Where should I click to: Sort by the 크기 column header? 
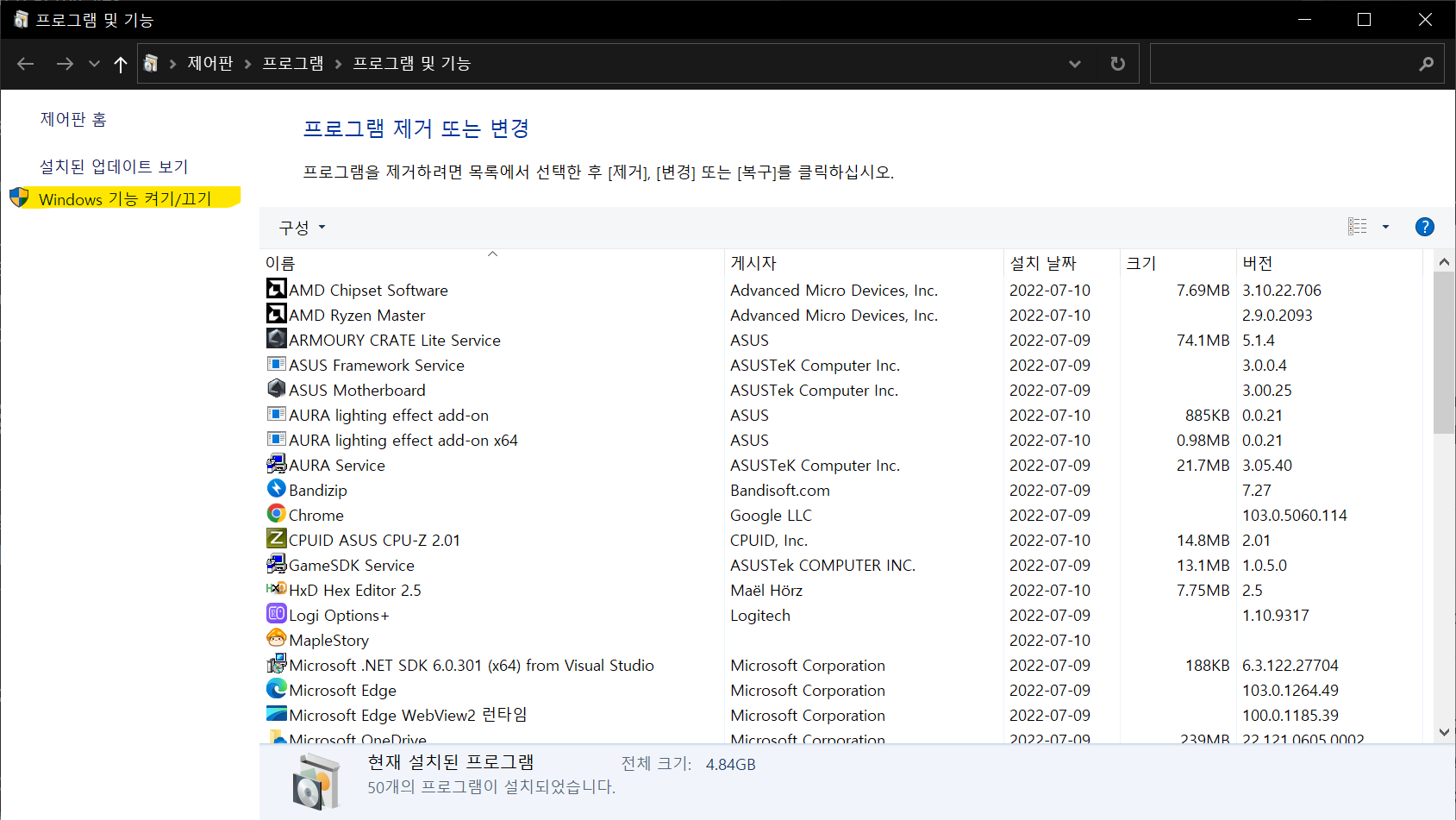(x=1178, y=263)
